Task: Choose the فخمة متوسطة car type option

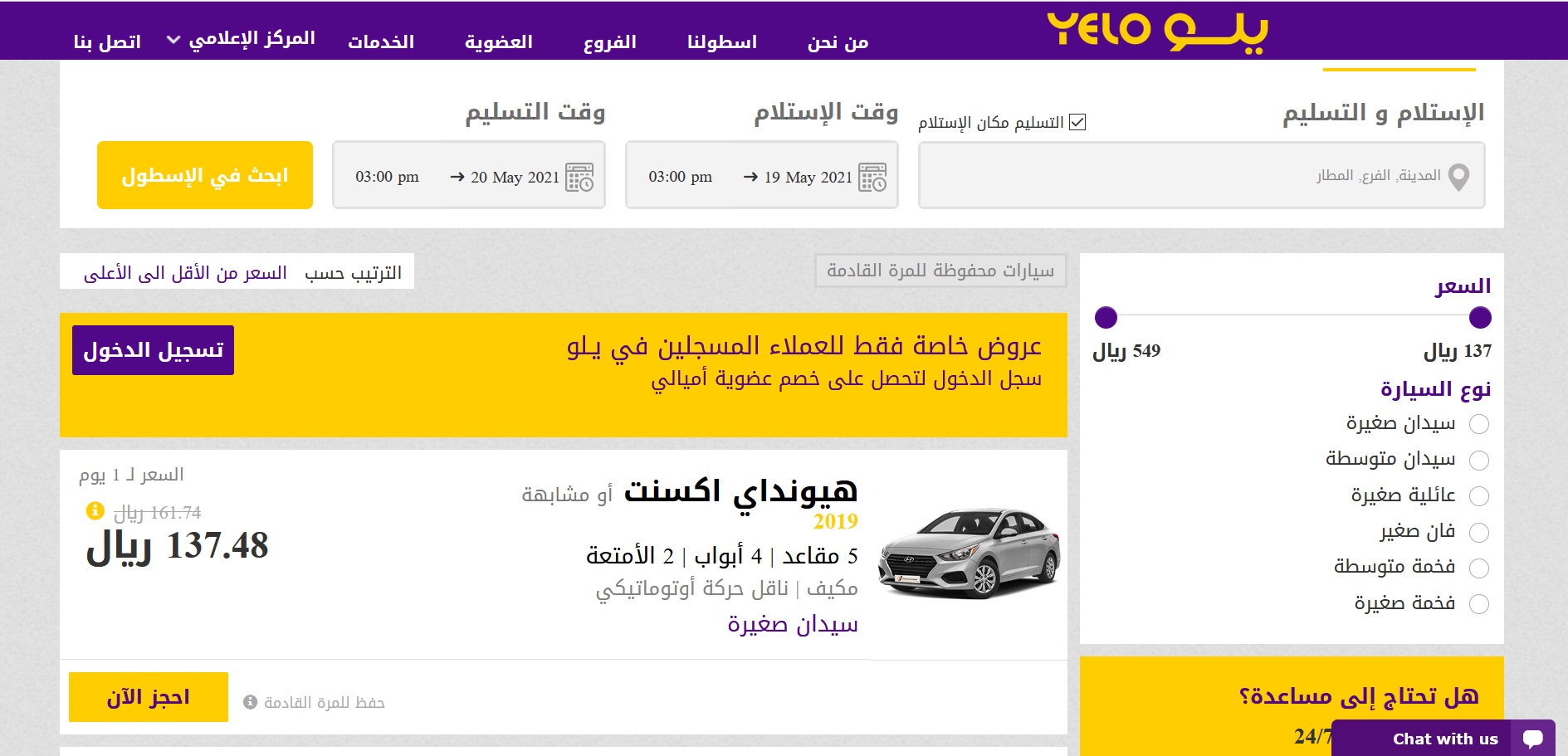Action: click(x=1478, y=568)
